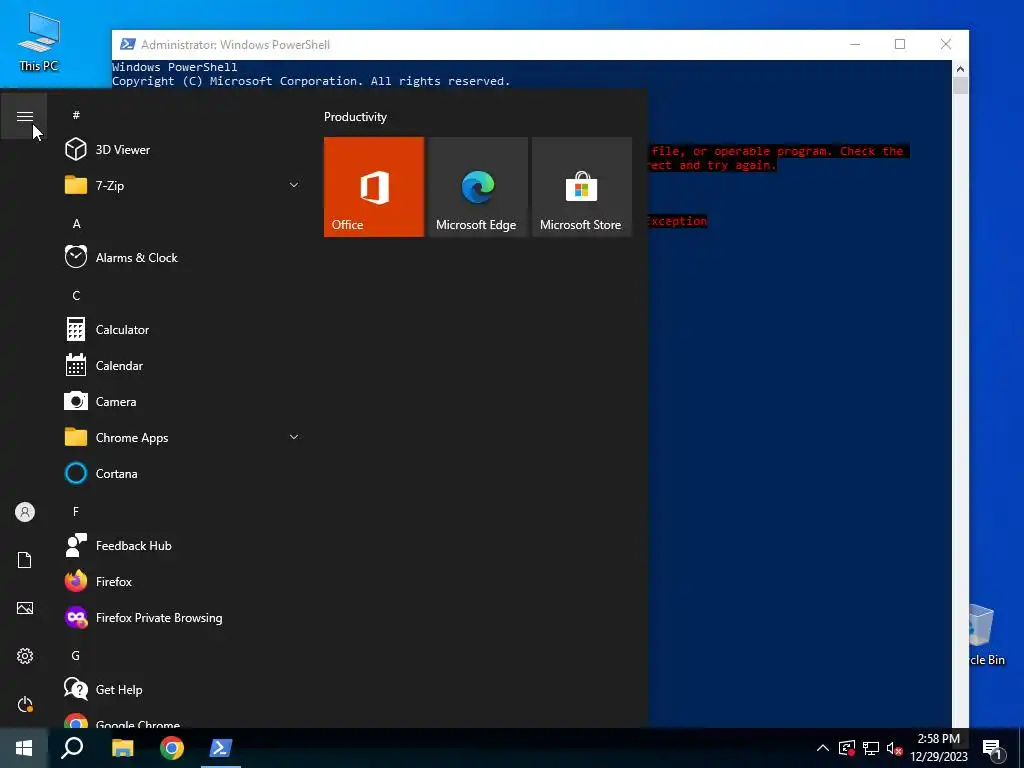The width and height of the screenshot is (1024, 768).
Task: Open Firefox Private Browsing
Action: tap(182, 618)
